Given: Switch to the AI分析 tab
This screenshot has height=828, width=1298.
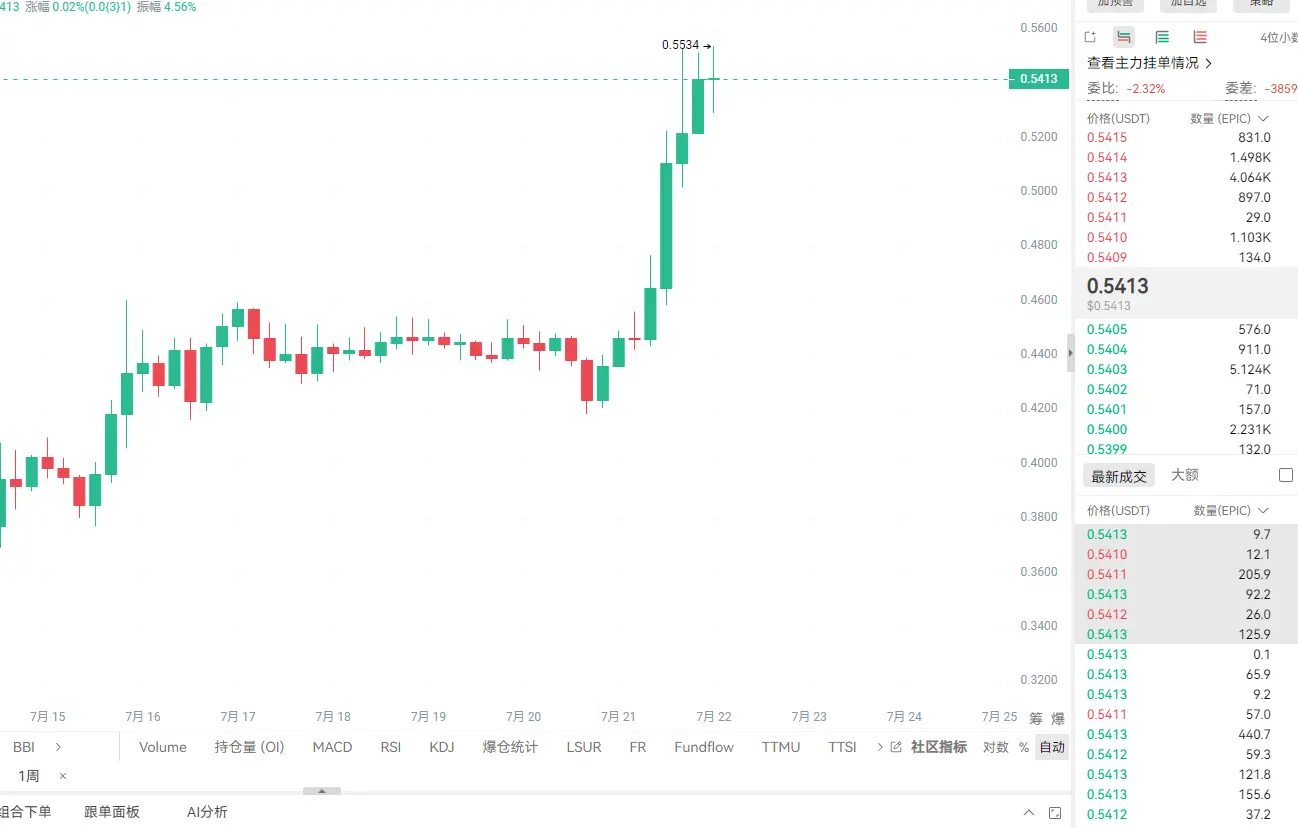Looking at the screenshot, I should click(207, 812).
